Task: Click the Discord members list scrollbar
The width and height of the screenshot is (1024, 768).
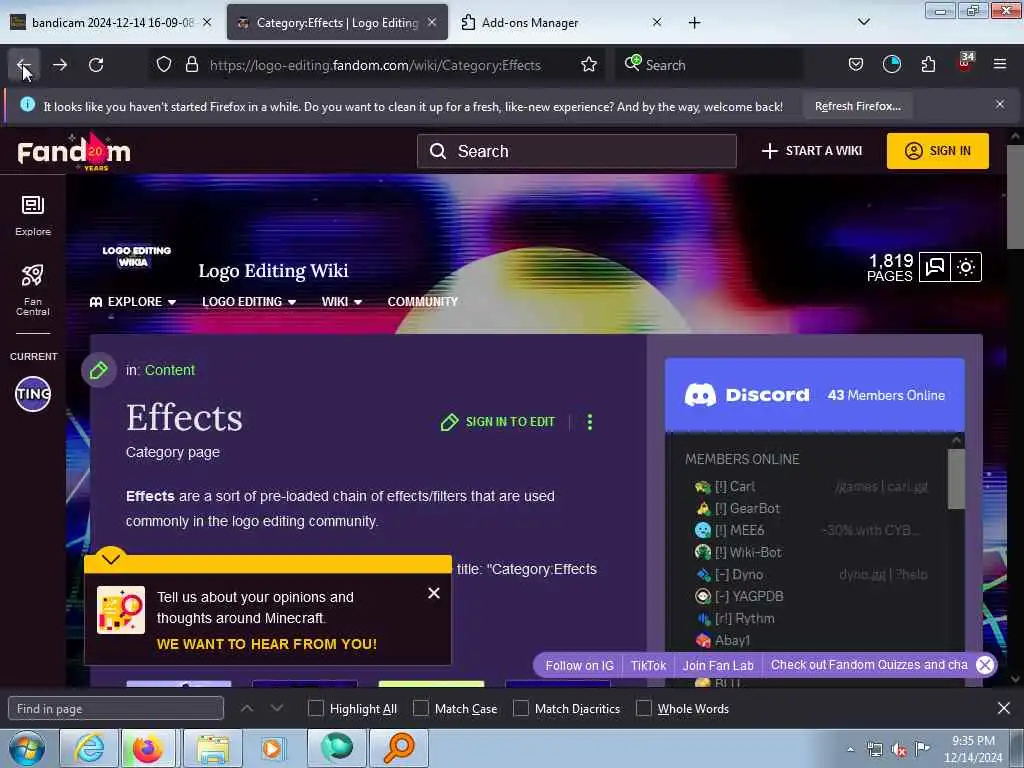Action: click(x=956, y=479)
